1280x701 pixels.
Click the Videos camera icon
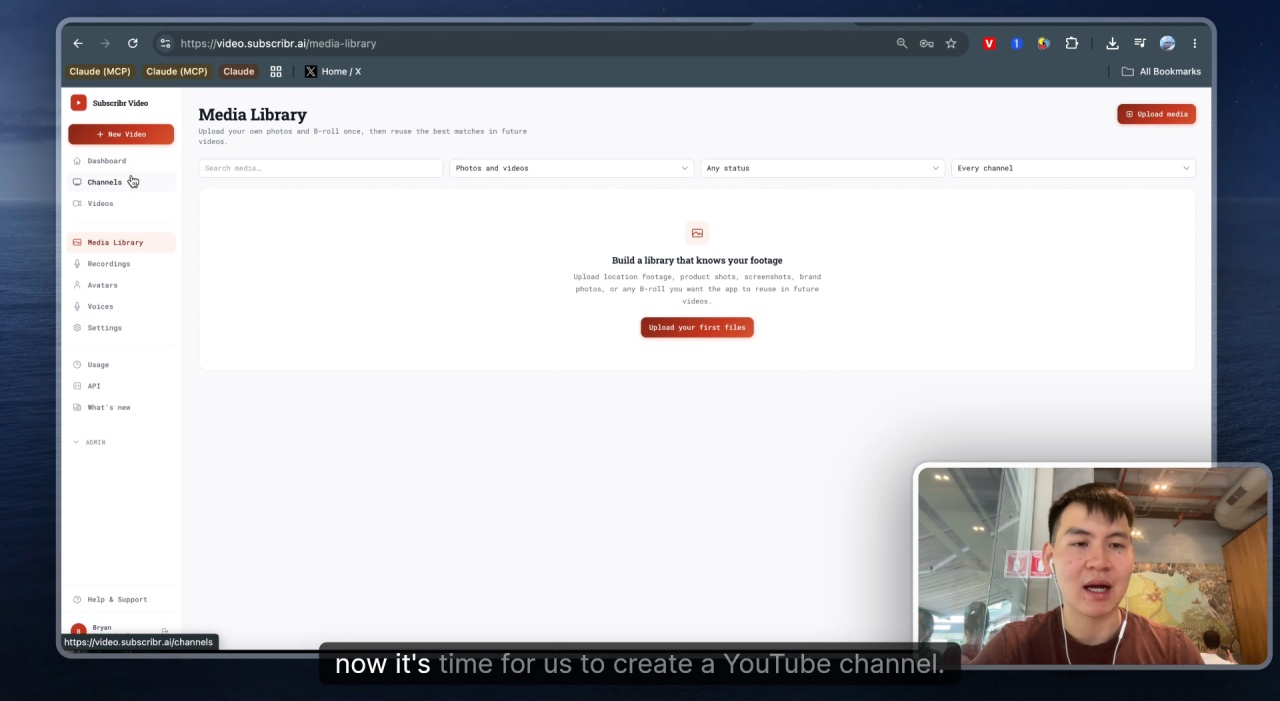[x=77, y=204]
